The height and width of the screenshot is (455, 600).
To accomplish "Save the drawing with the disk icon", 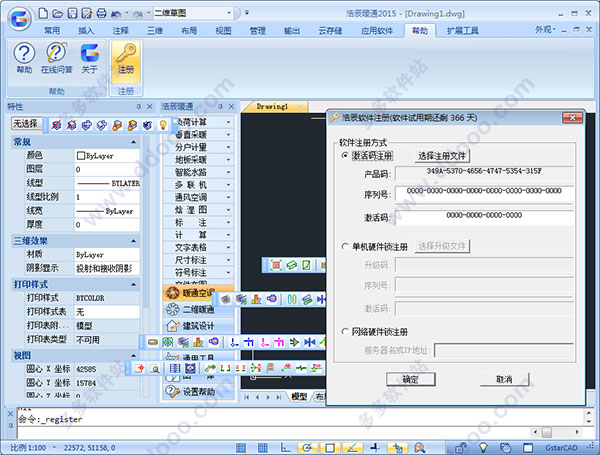I will tap(72, 14).
